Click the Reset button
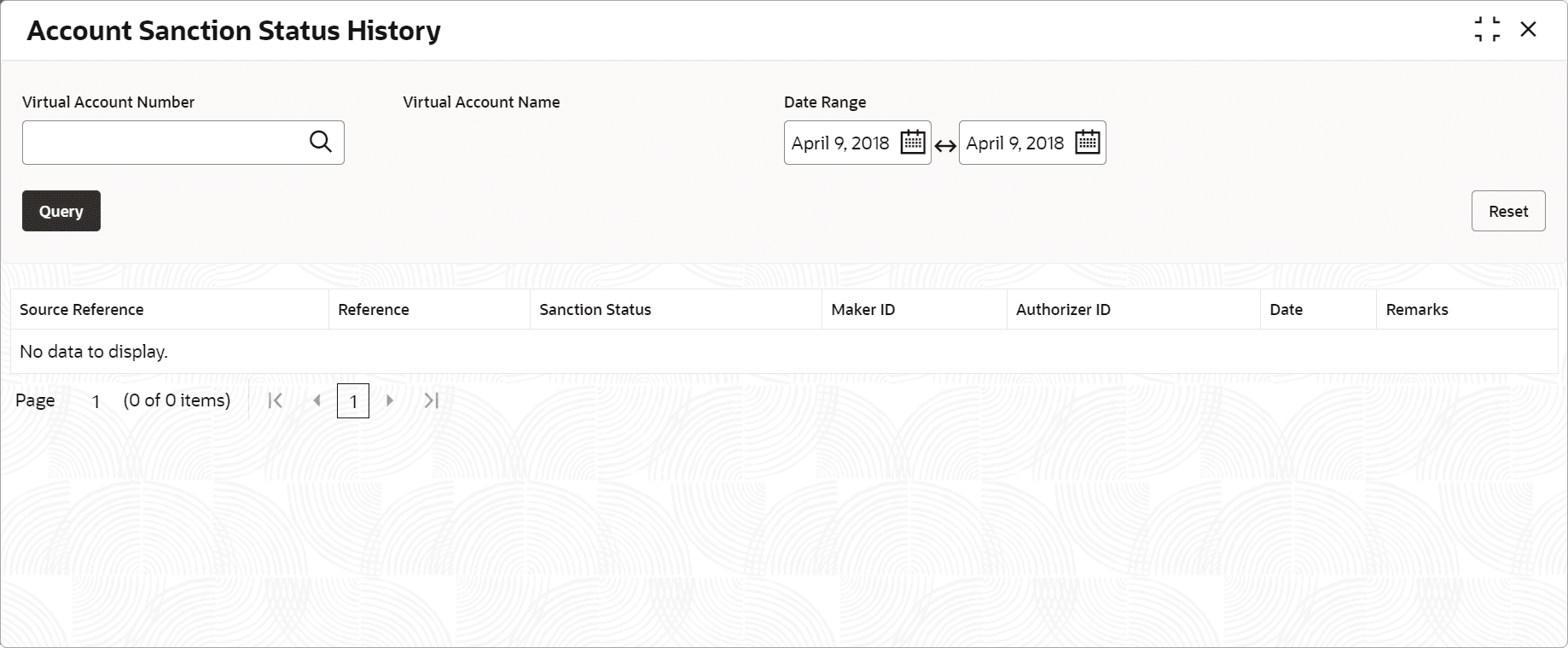 [x=1507, y=211]
